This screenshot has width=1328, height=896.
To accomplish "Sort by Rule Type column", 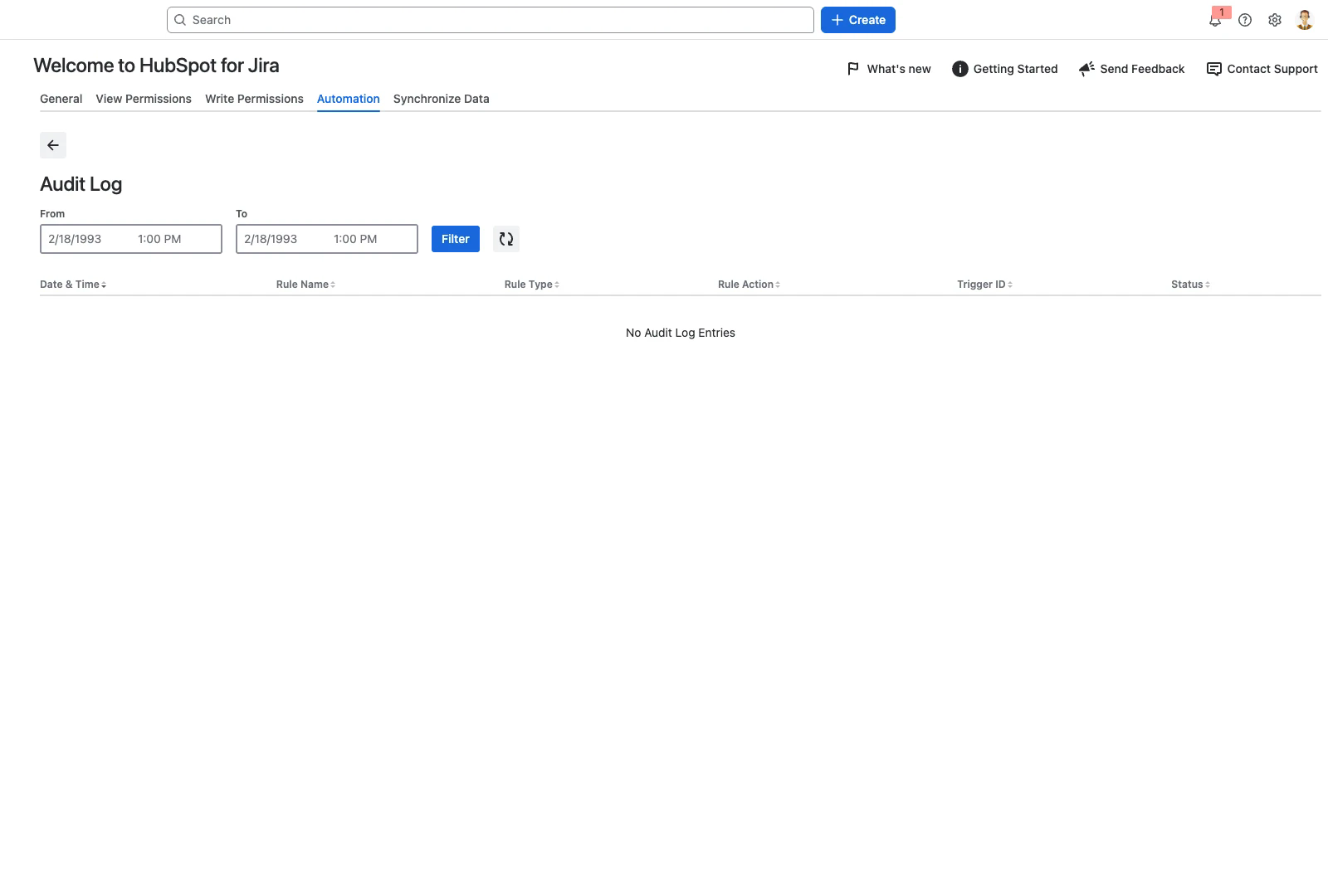I will tap(532, 285).
